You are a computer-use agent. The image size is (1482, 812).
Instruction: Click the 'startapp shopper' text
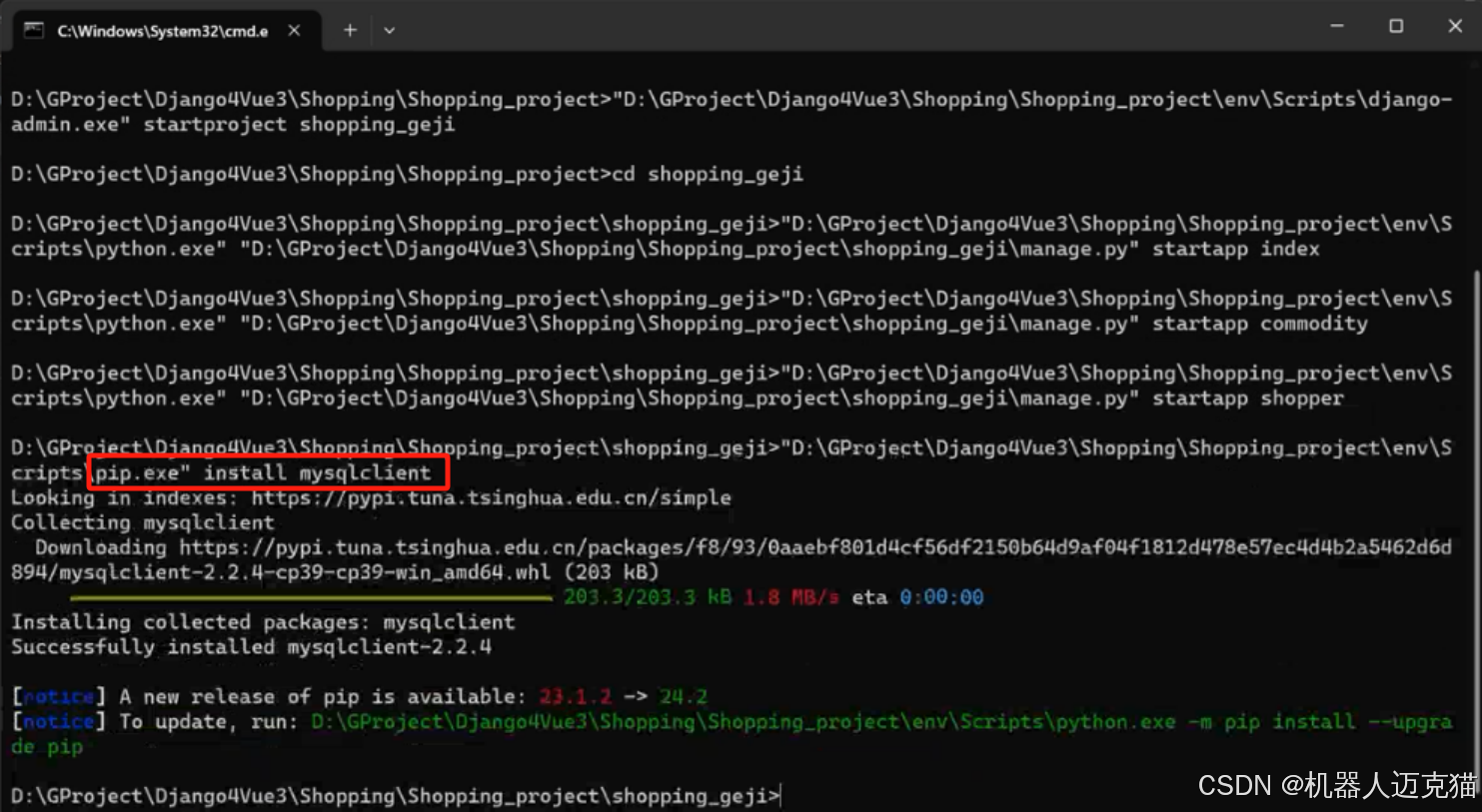(x=1247, y=399)
